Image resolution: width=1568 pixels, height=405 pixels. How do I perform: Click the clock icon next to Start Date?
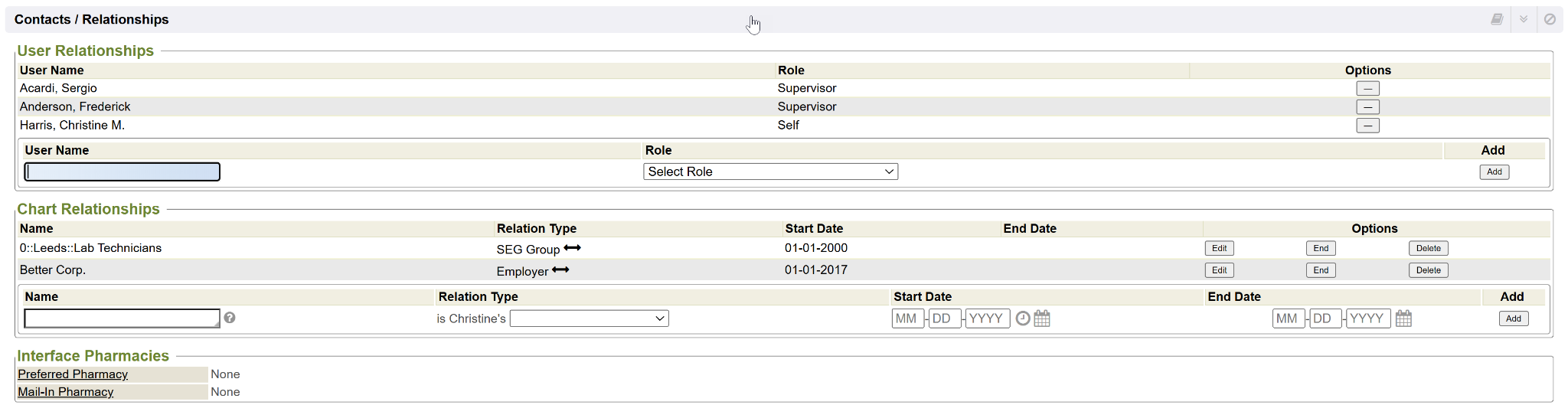coord(1023,318)
